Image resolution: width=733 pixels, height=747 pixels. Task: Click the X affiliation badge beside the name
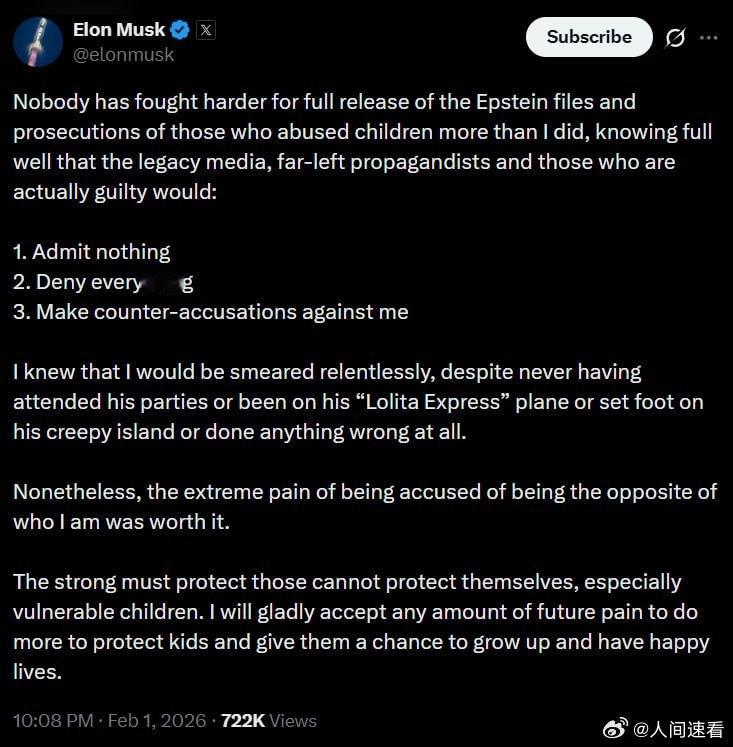pyautogui.click(x=205, y=30)
